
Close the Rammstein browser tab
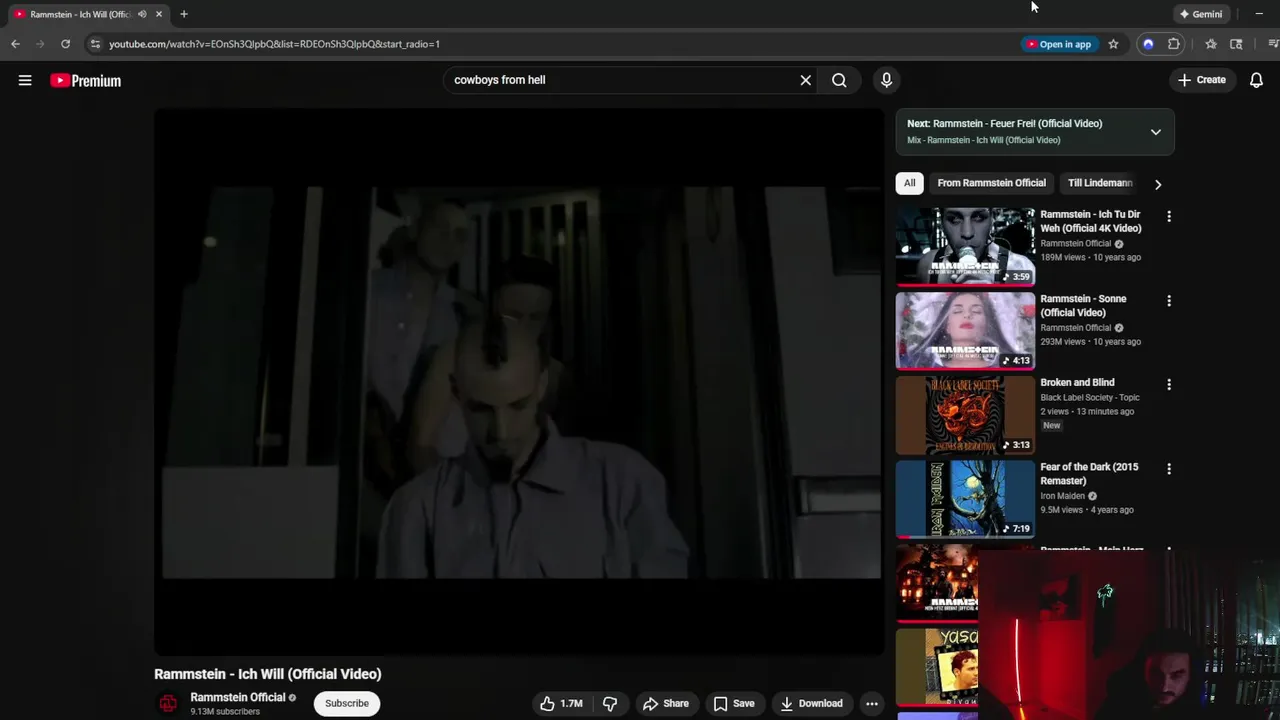158,14
